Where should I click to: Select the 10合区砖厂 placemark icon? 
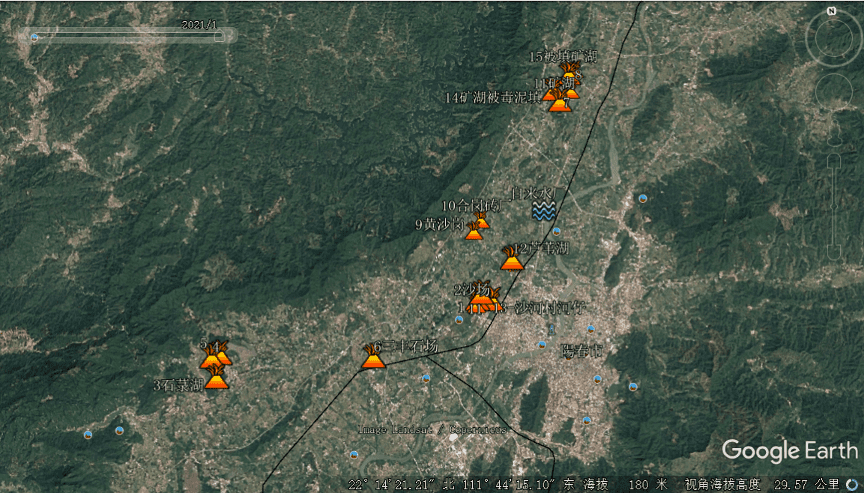[482, 220]
